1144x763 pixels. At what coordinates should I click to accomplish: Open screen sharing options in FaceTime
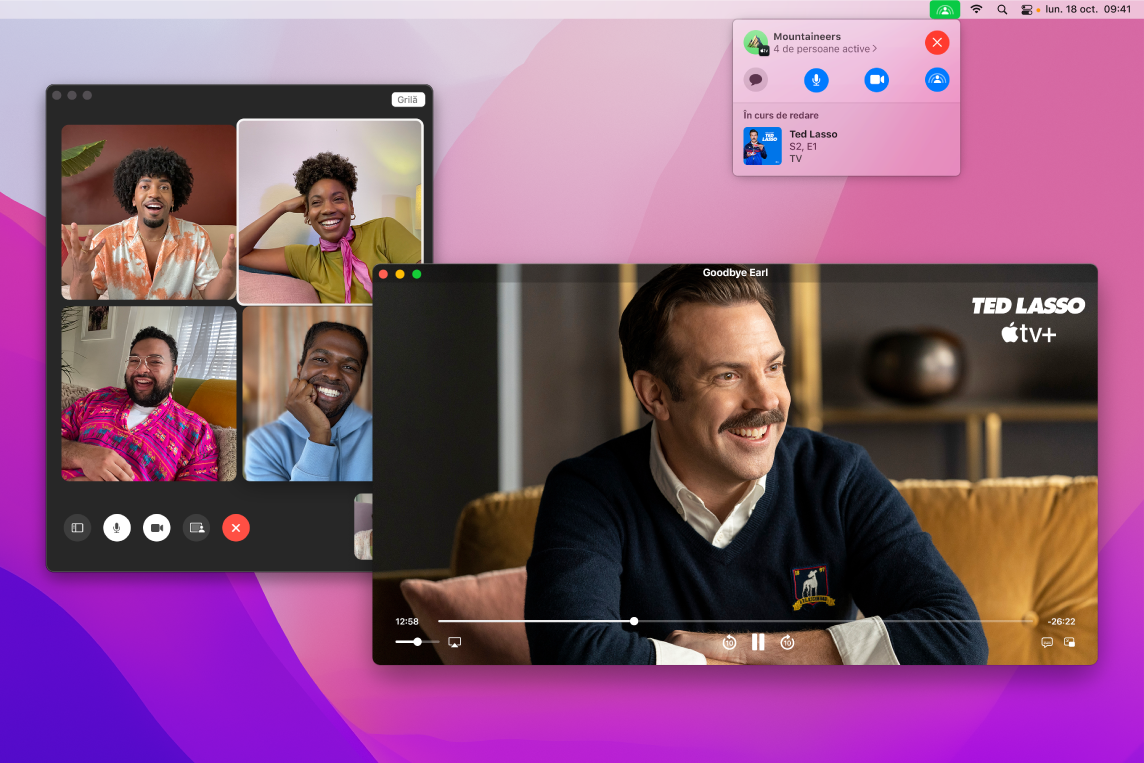196,527
